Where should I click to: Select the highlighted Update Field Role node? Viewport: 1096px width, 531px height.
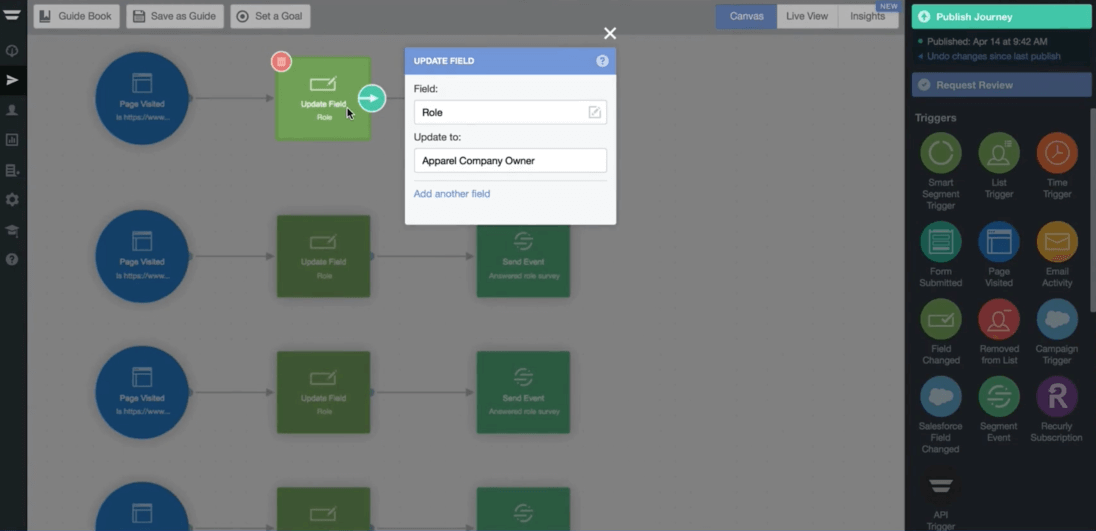click(323, 99)
